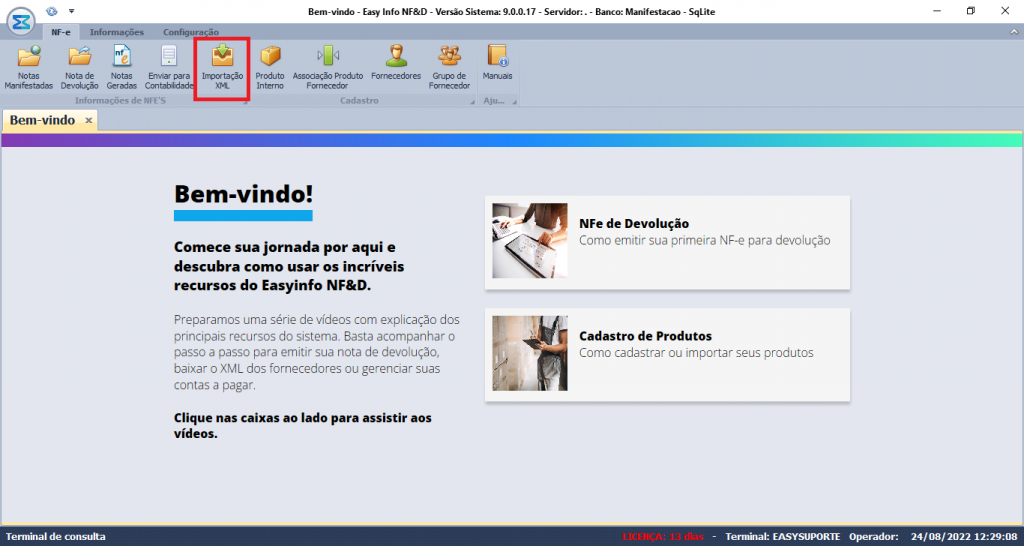Collapse the ribbon with the chevron
Image resolution: width=1024 pixels, height=546 pixels.
(1013, 31)
